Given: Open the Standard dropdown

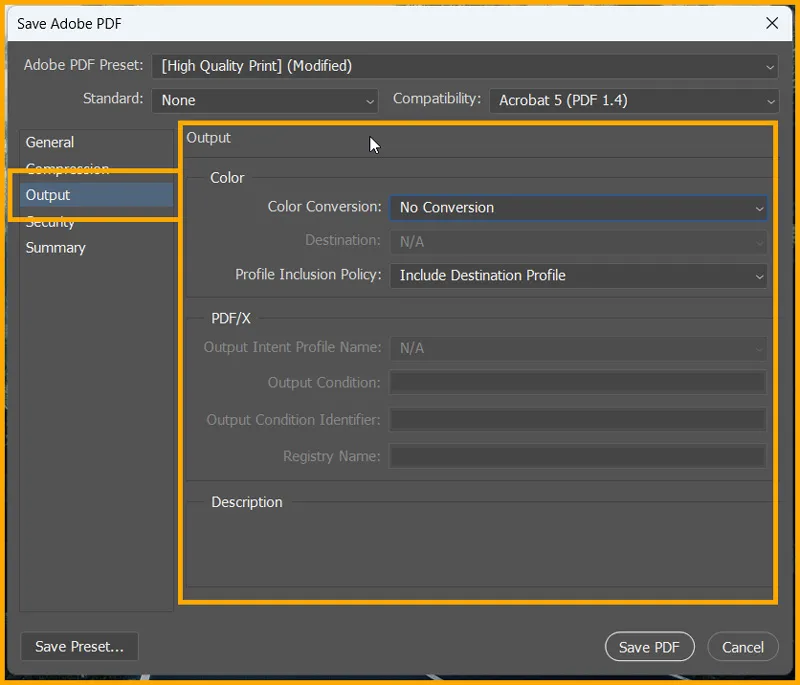Looking at the screenshot, I should click(x=265, y=100).
